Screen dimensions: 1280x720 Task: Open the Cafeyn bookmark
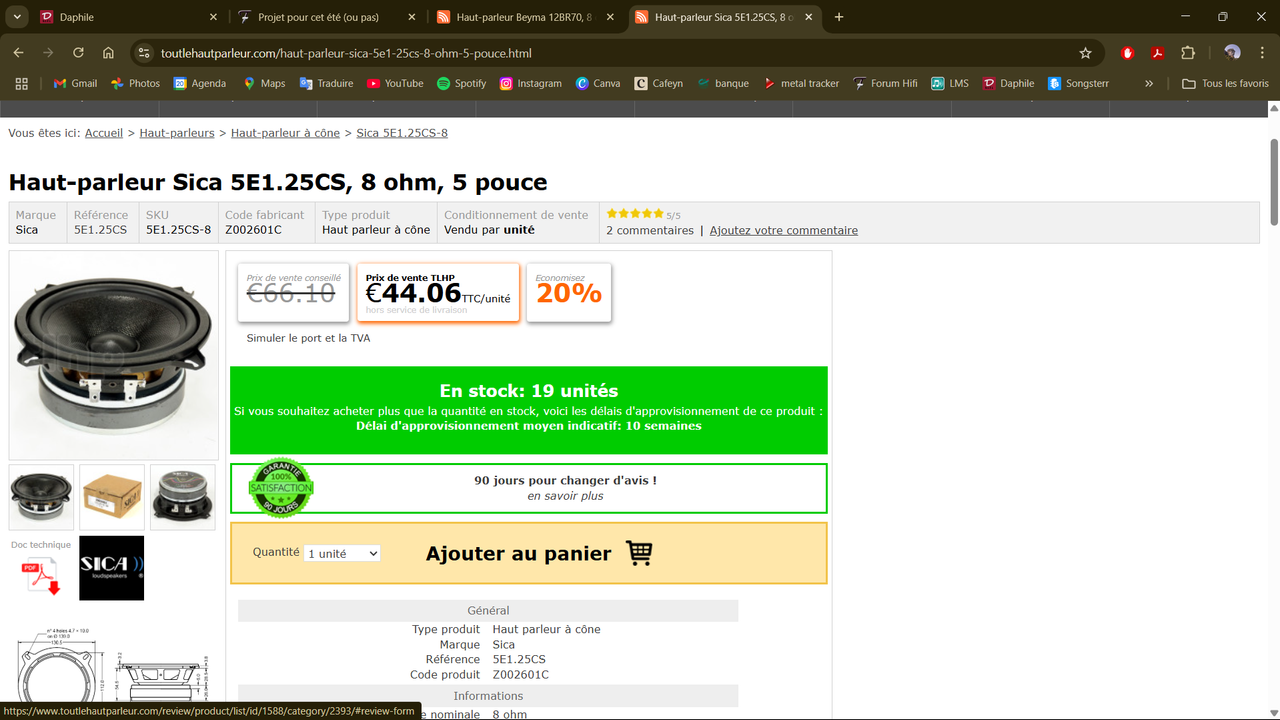coord(659,83)
